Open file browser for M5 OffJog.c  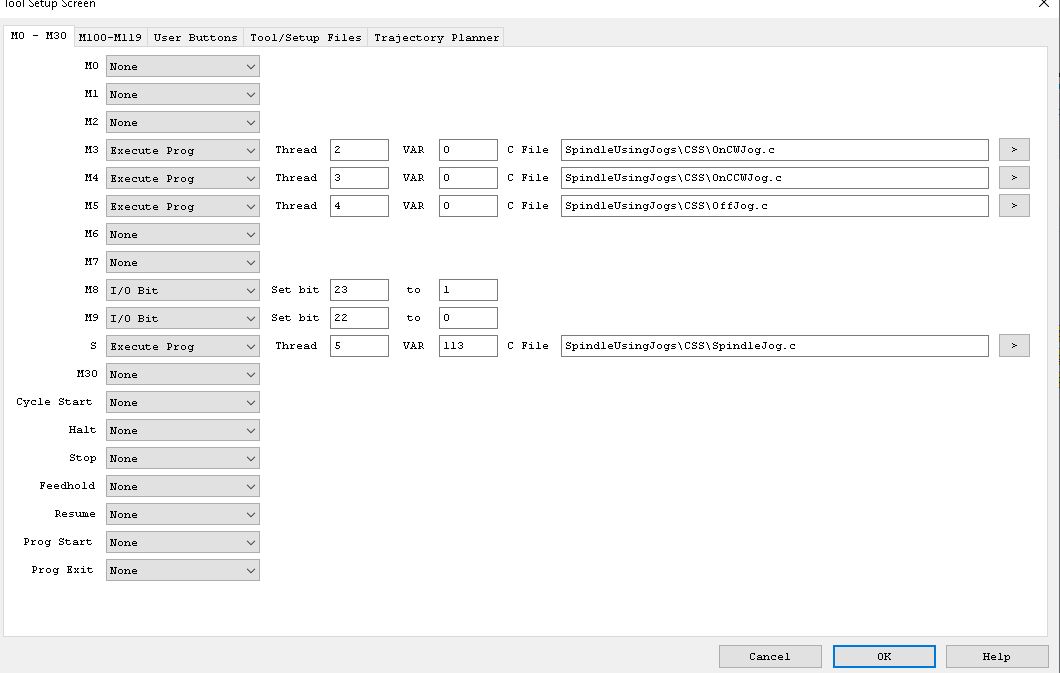1013,206
